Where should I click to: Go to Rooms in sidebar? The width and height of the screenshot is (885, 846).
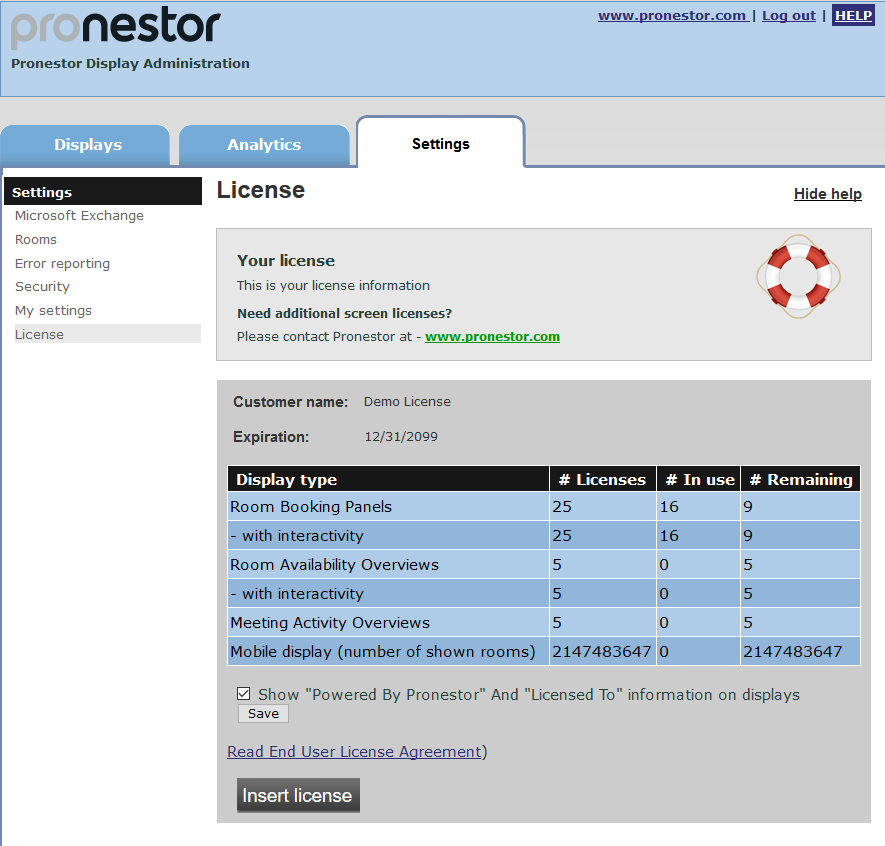coord(36,240)
